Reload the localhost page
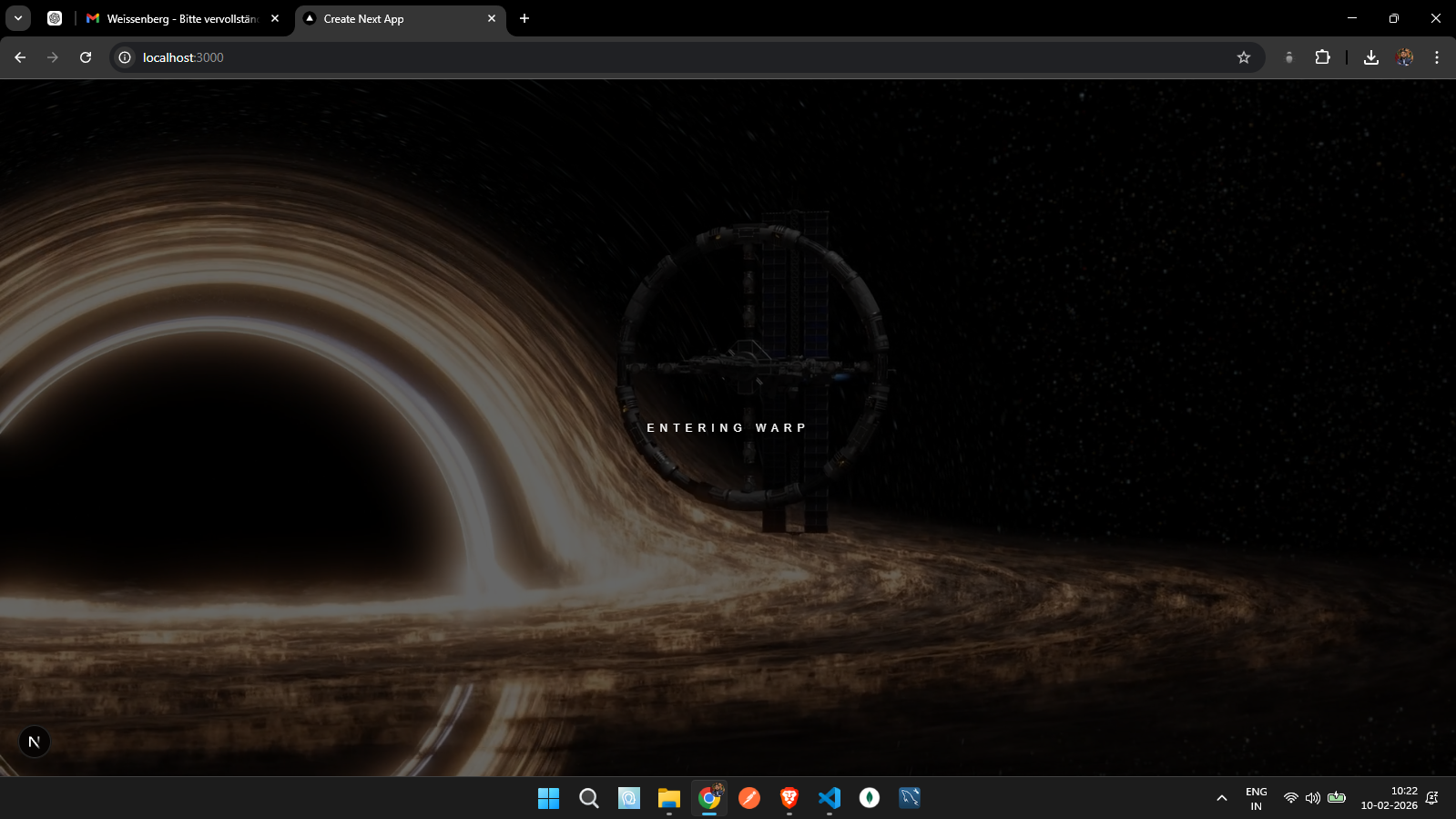 point(86,57)
